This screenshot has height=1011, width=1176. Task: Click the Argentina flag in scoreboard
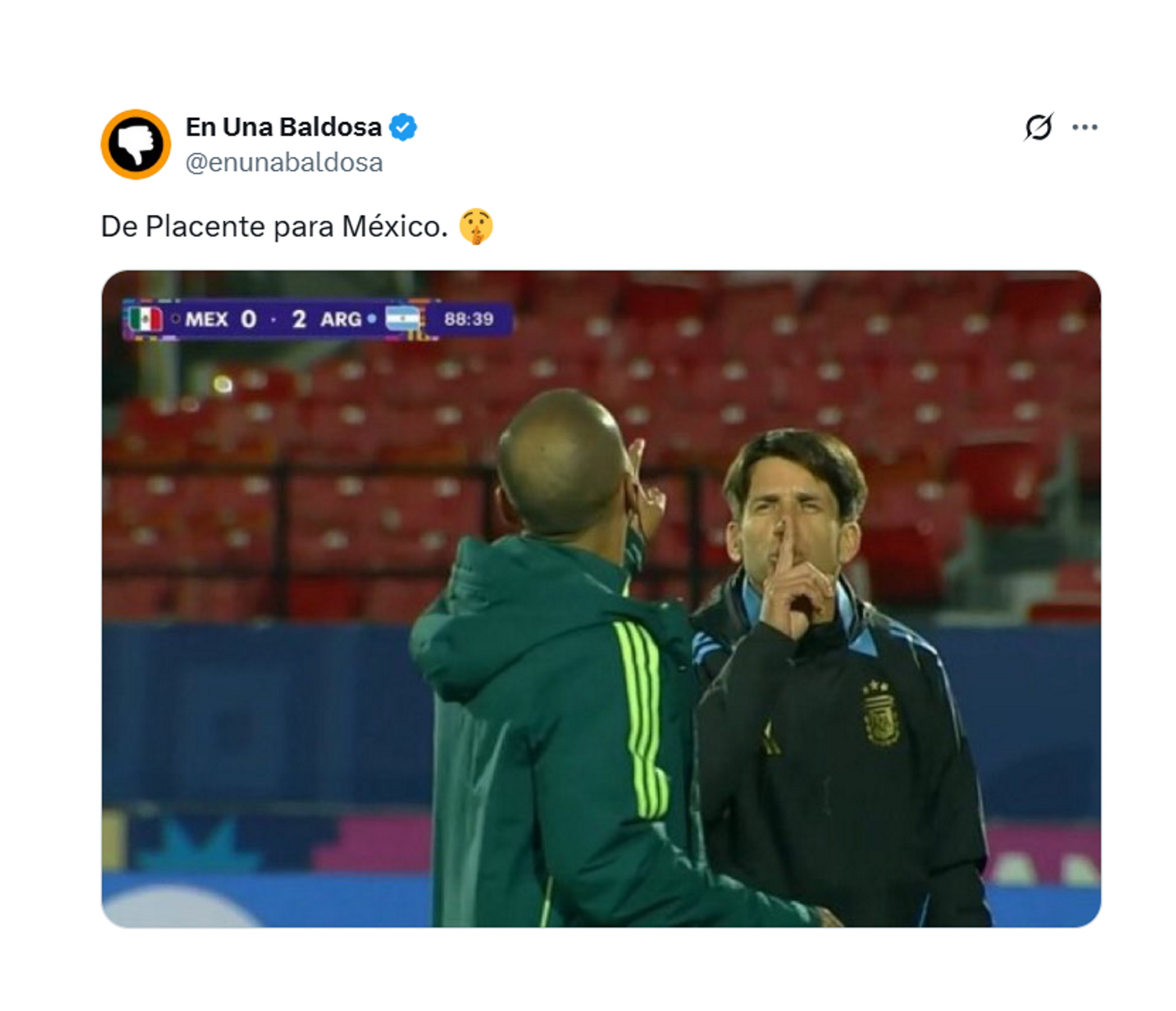tap(402, 319)
